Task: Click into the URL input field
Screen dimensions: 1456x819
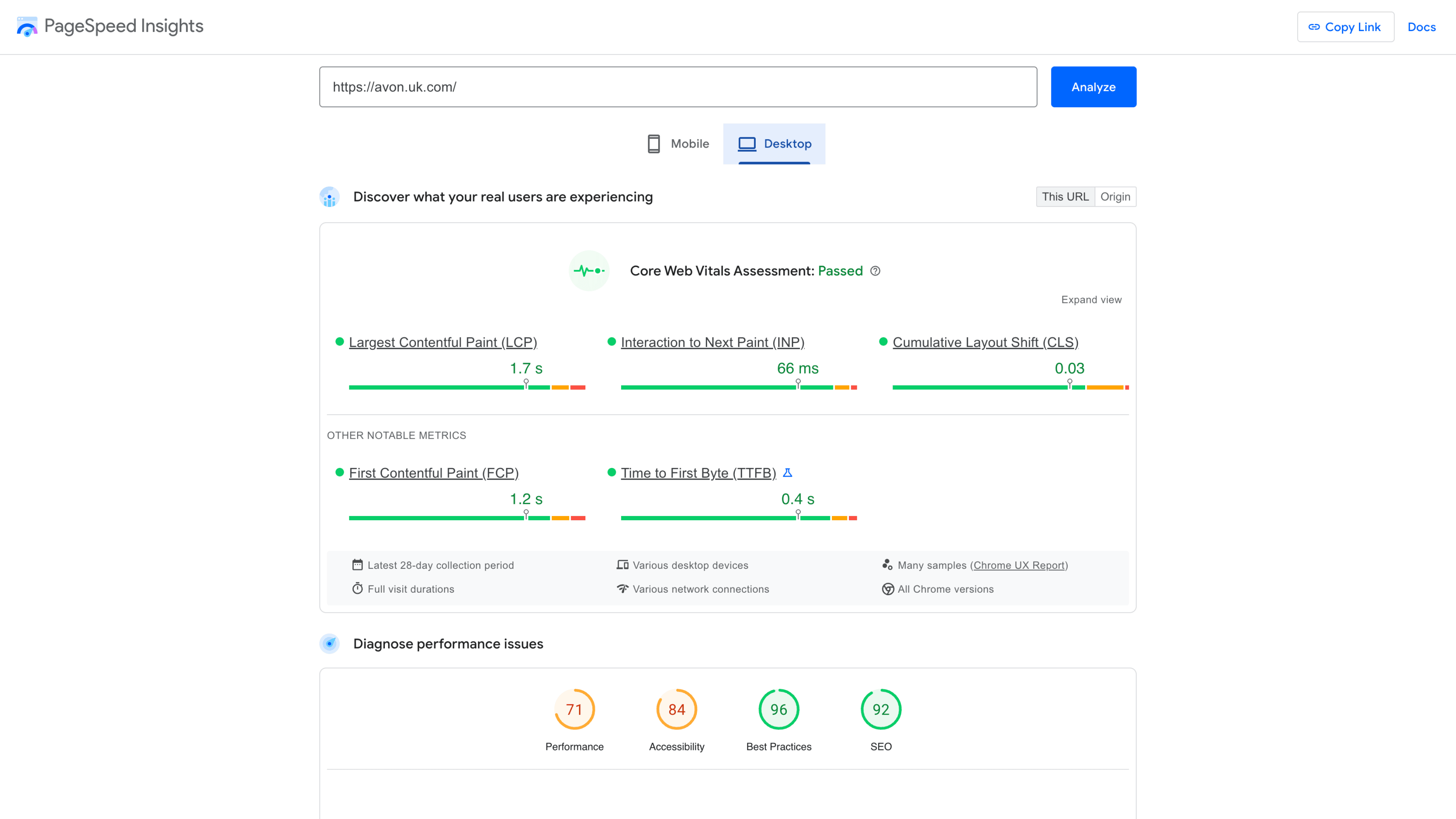Action: tap(678, 87)
